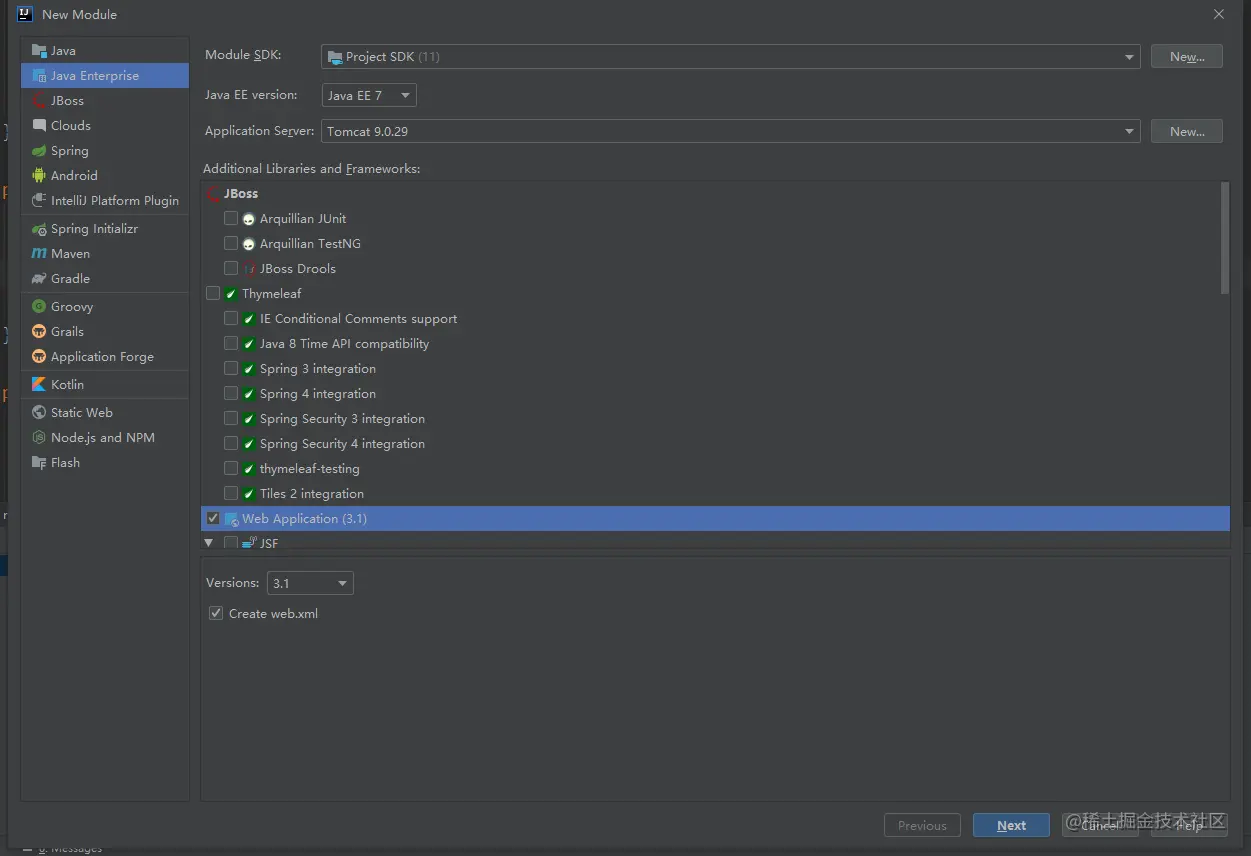Viewport: 1251px width, 856px height.
Task: Open the Java EE version dropdown
Action: coord(369,95)
